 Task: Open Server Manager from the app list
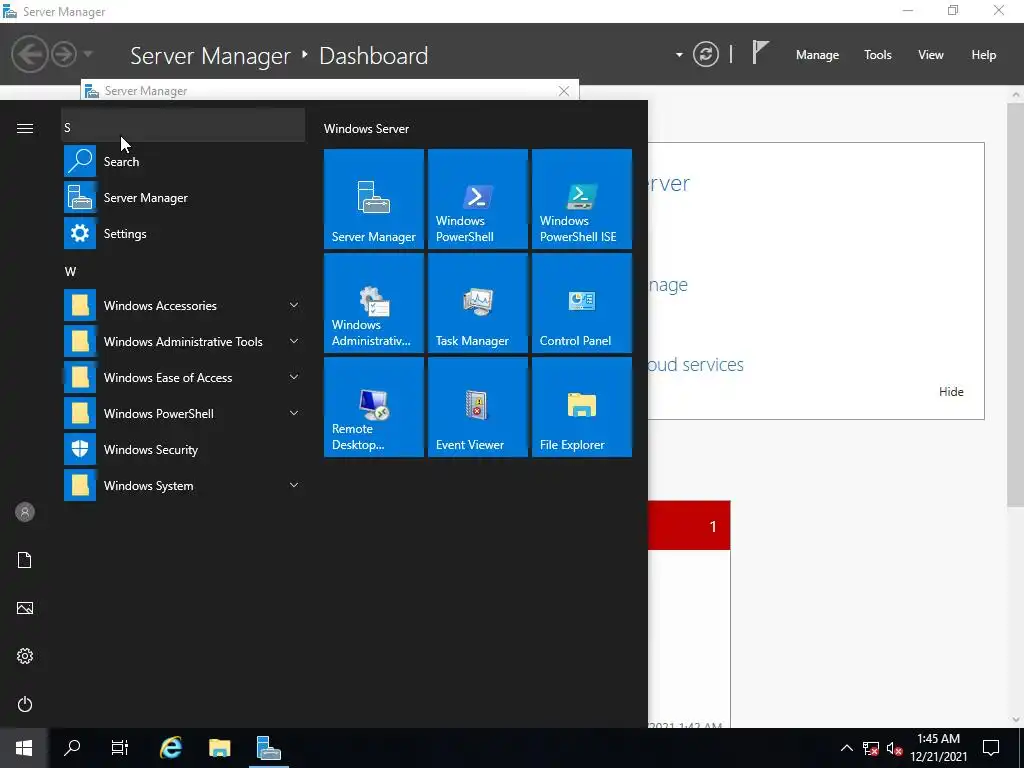184,197
